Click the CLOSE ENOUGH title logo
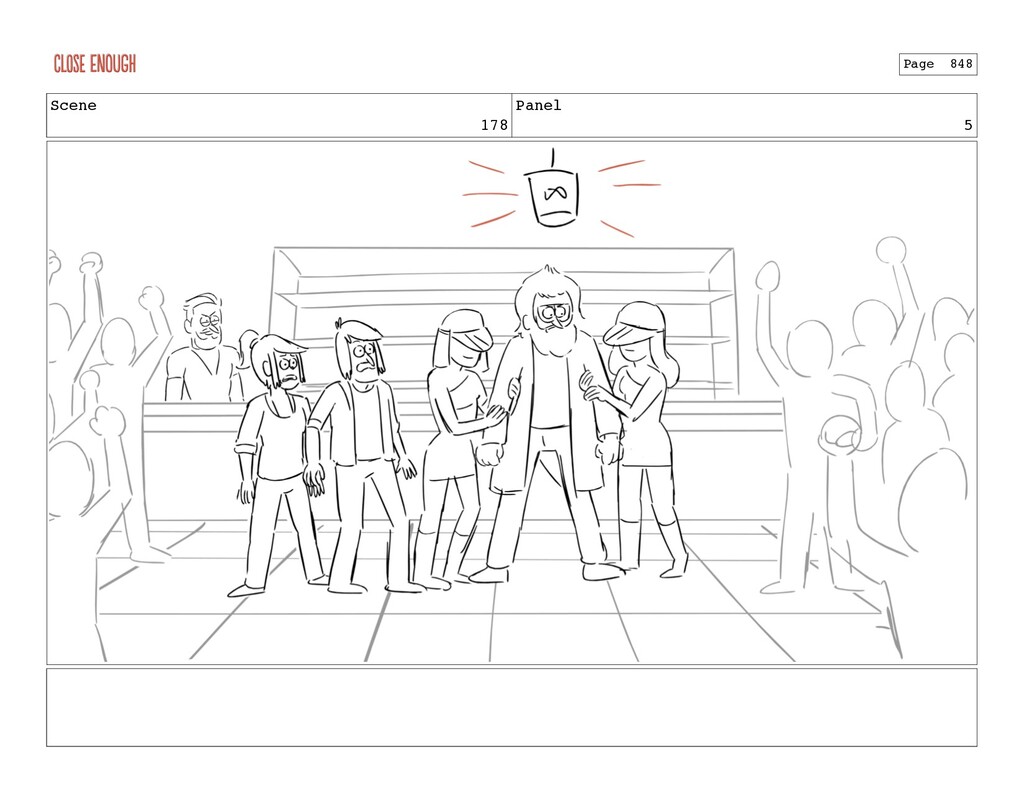The height and width of the screenshot is (793, 1024). [95, 64]
